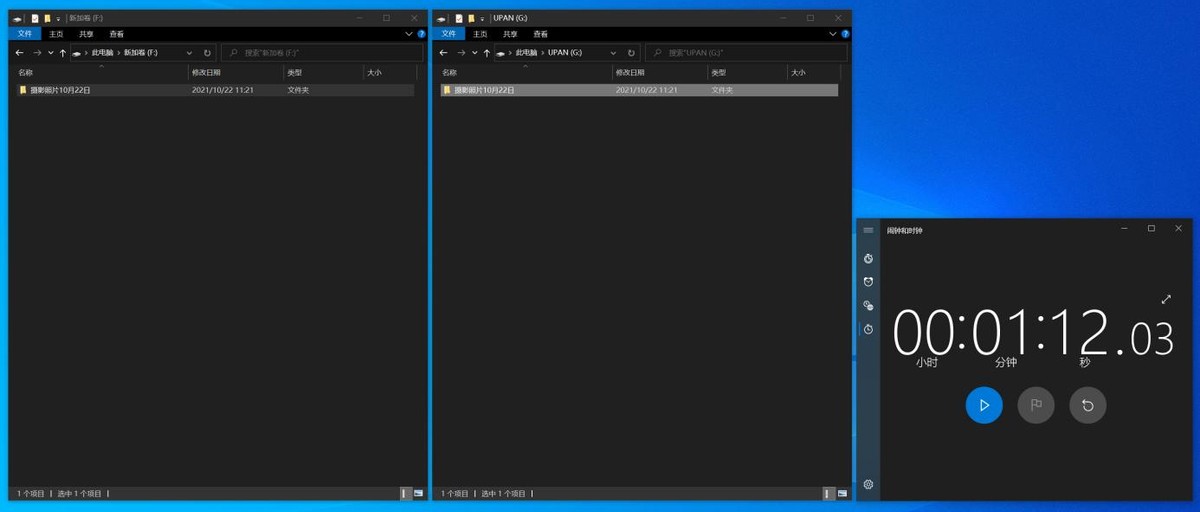The height and width of the screenshot is (512, 1200).
Task: Refresh the UPAN (G:) folder view
Action: pyautogui.click(x=631, y=52)
